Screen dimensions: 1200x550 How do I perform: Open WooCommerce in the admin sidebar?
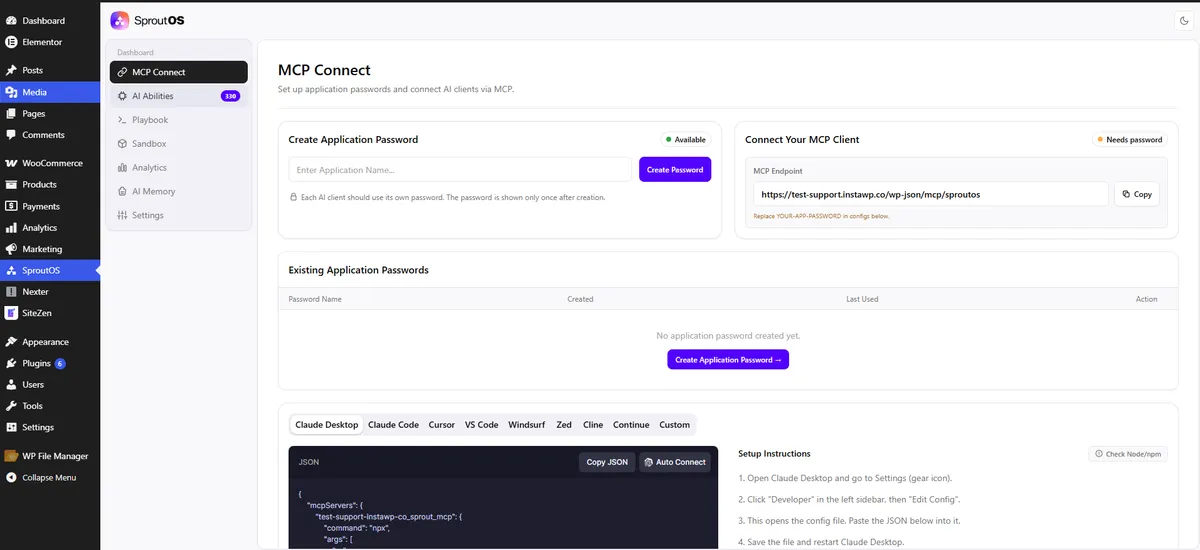click(x=50, y=163)
